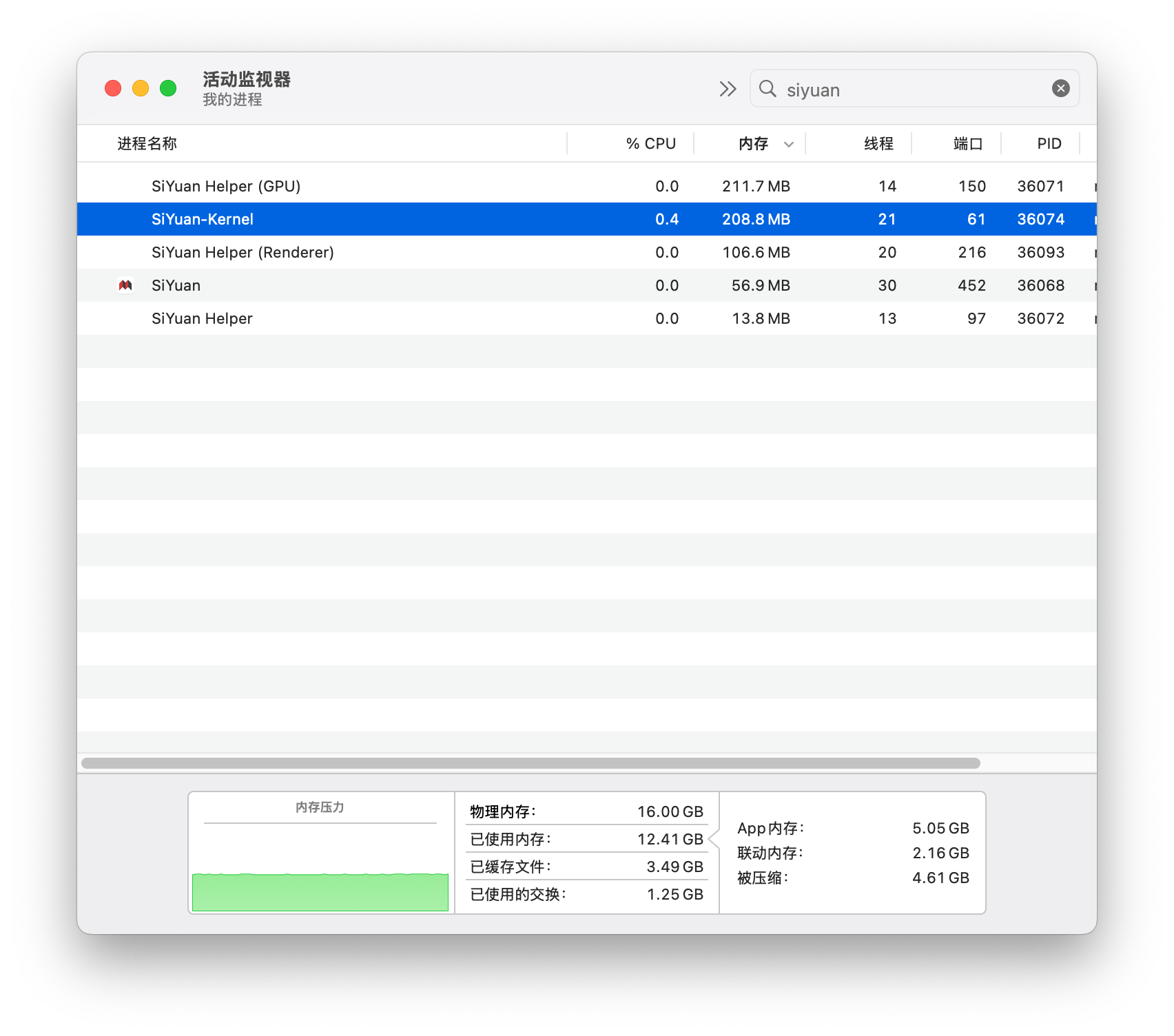
Task: Click port count 452
Action: (972, 285)
